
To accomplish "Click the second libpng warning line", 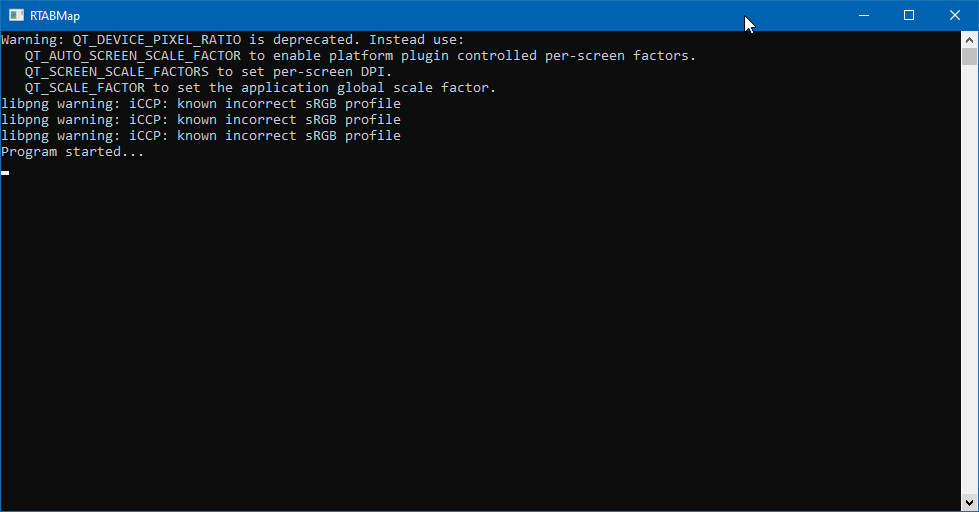I will click(201, 120).
